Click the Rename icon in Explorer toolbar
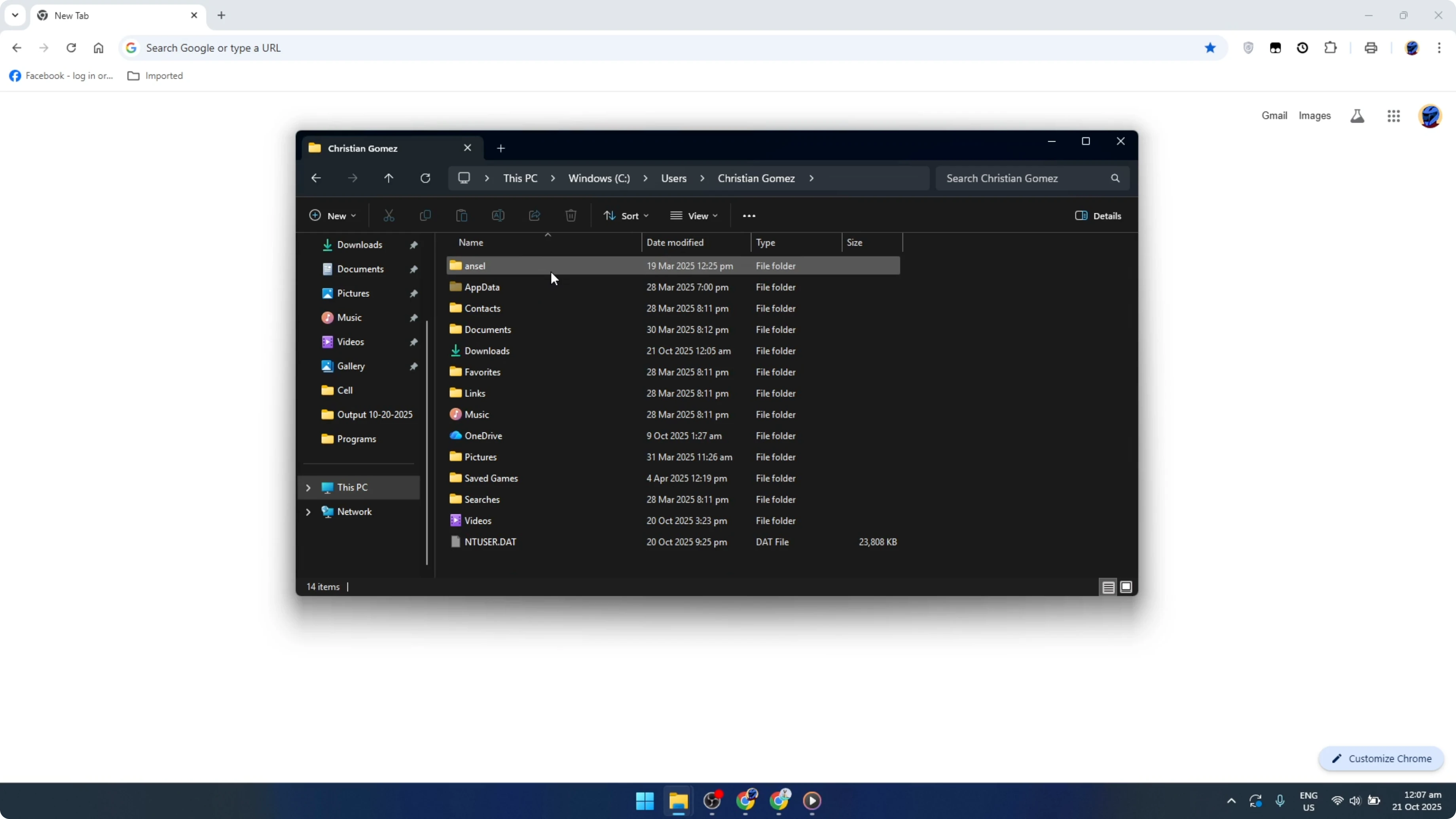The height and width of the screenshot is (819, 1456). tap(498, 215)
